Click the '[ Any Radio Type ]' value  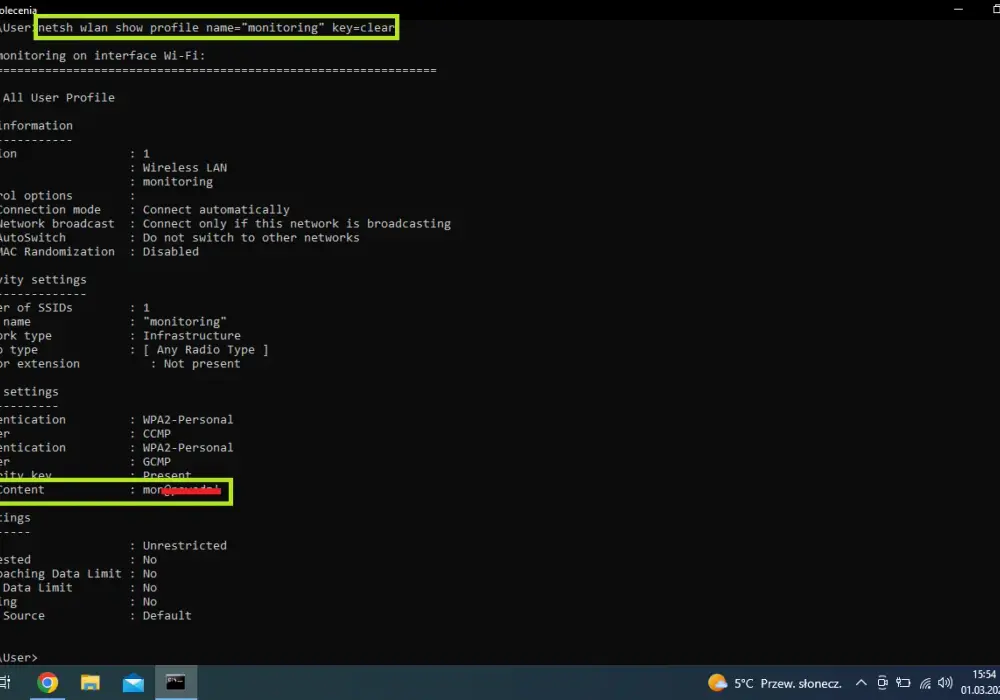coord(205,350)
